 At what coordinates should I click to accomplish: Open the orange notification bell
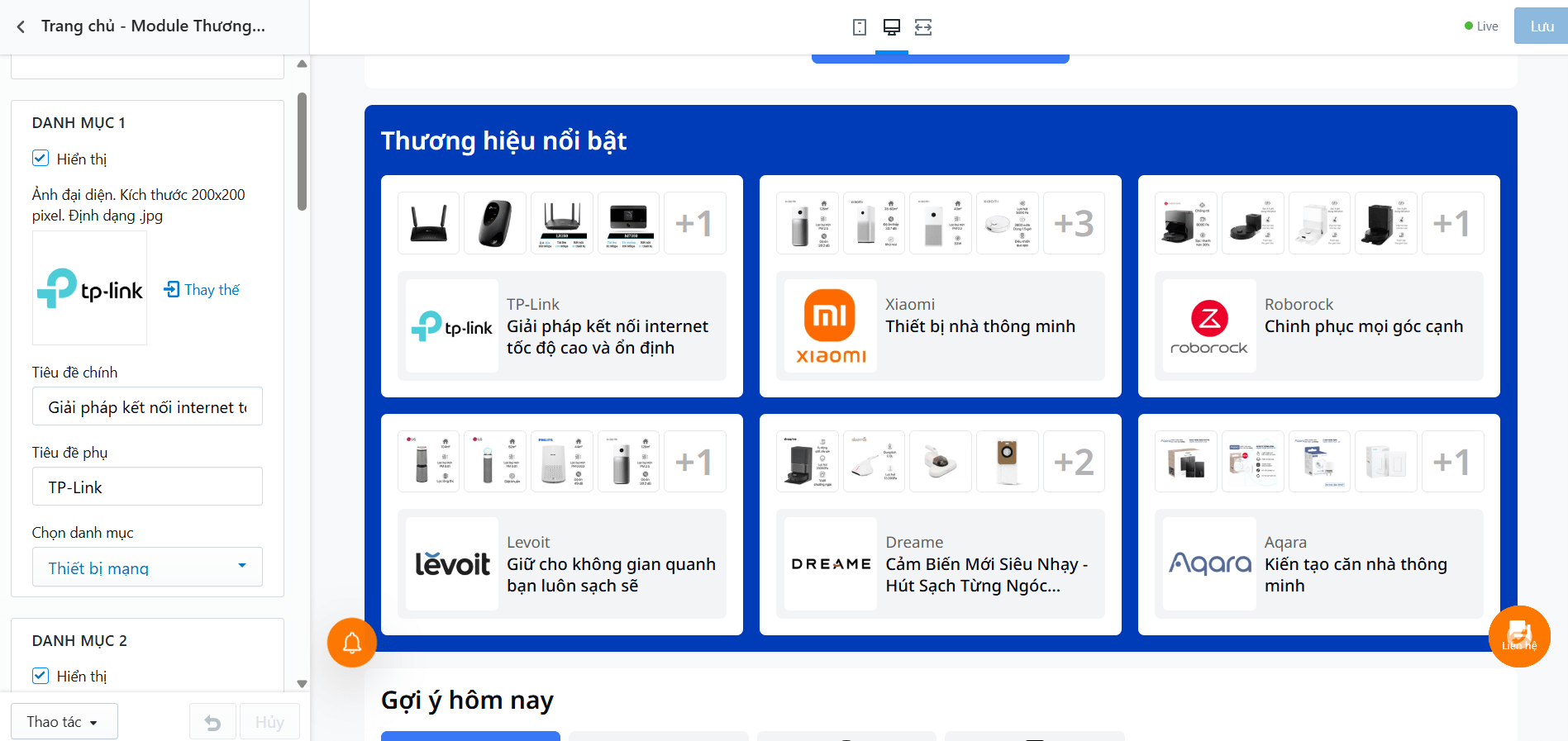tap(352, 643)
